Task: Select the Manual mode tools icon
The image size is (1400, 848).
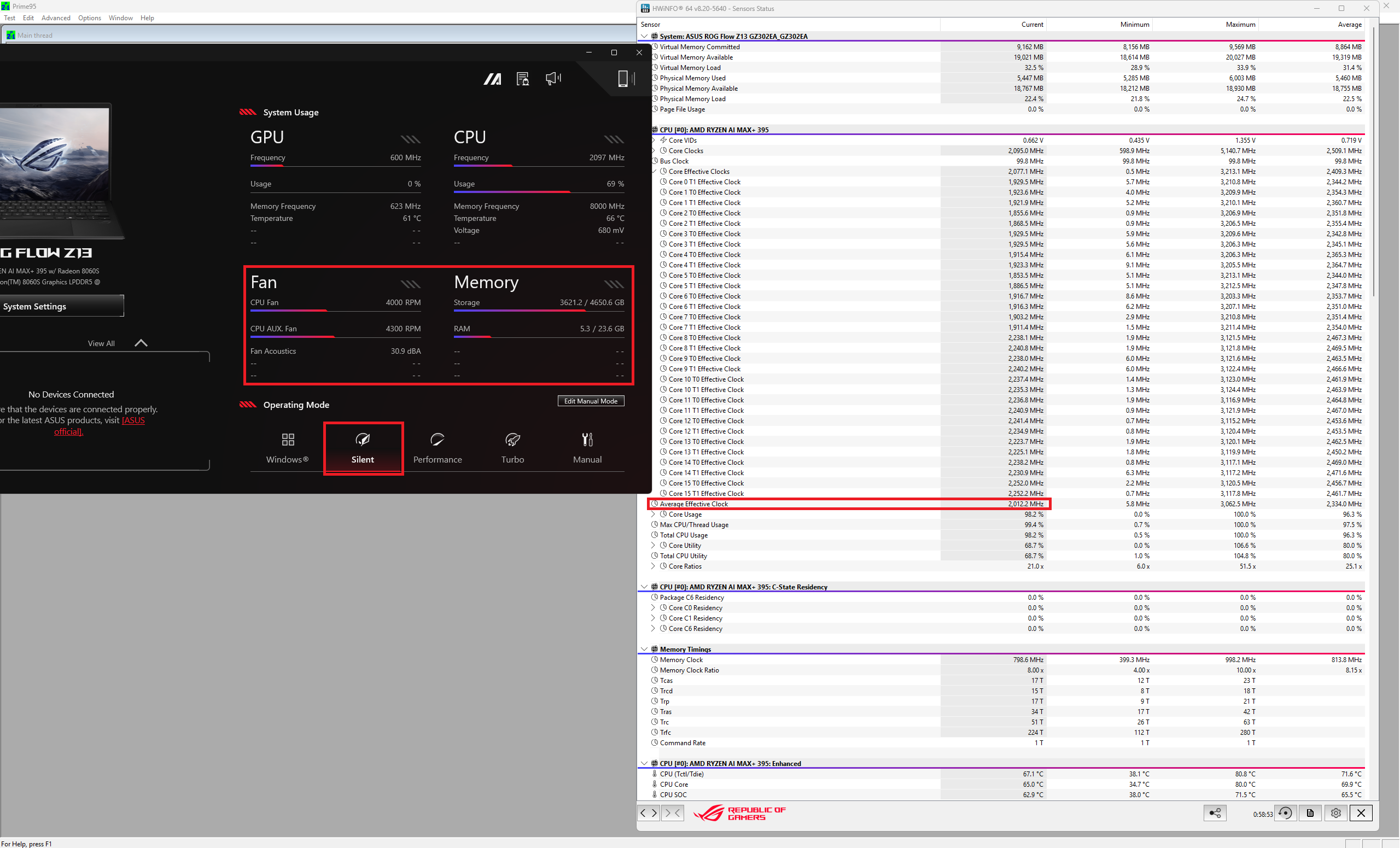Action: [x=587, y=440]
